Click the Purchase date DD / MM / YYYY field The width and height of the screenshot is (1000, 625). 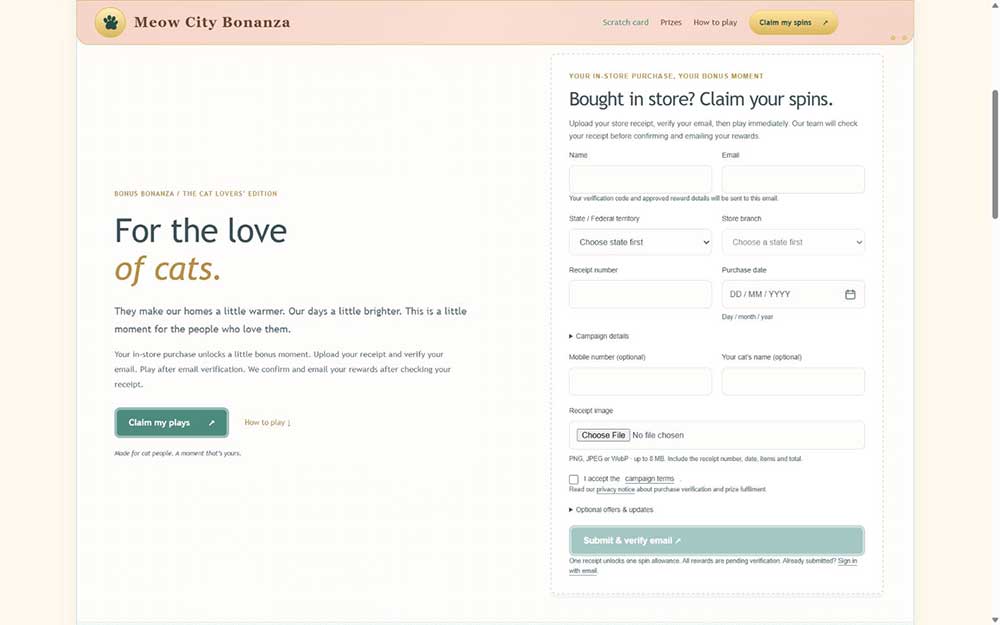pos(793,294)
